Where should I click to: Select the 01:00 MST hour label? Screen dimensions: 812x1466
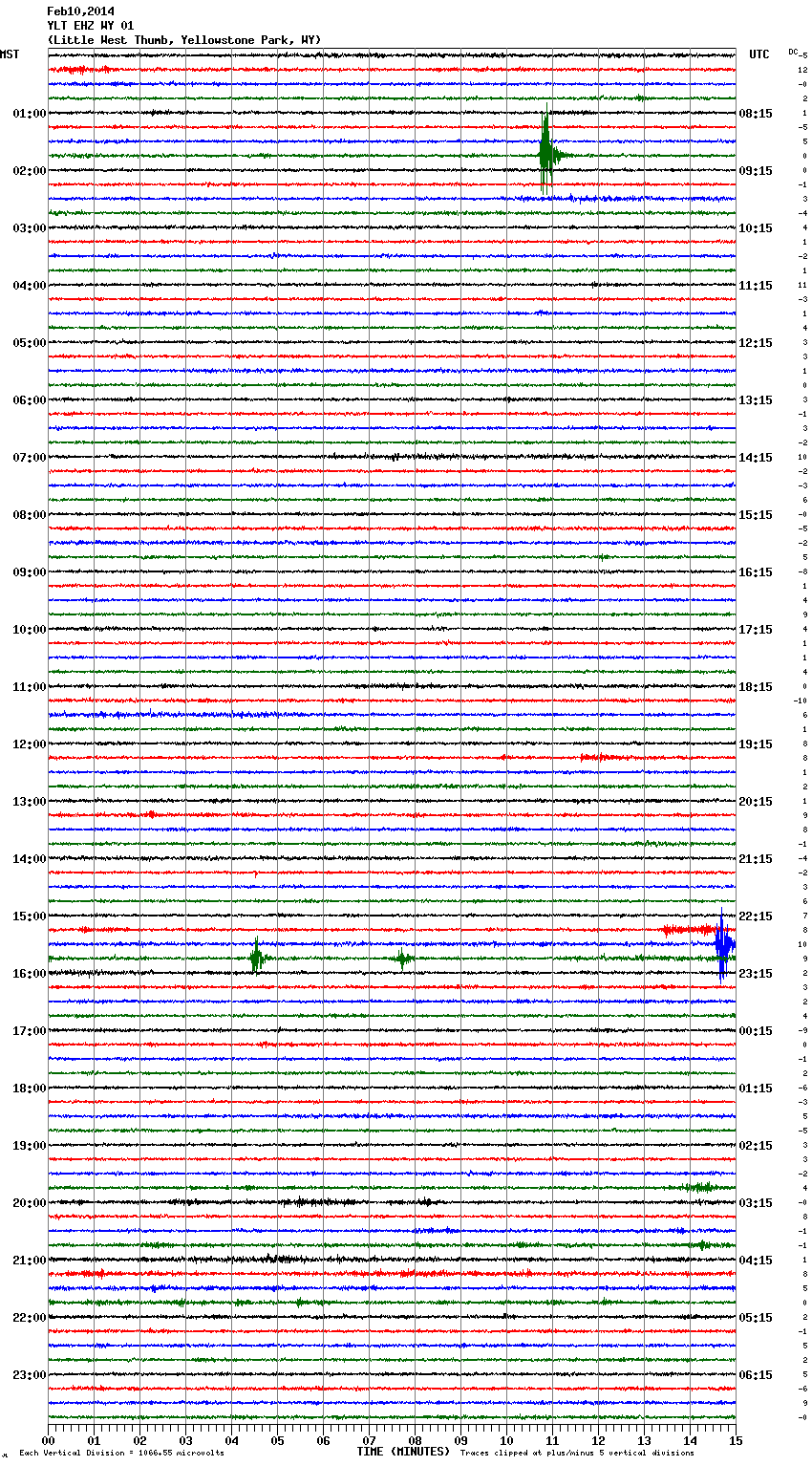30,114
